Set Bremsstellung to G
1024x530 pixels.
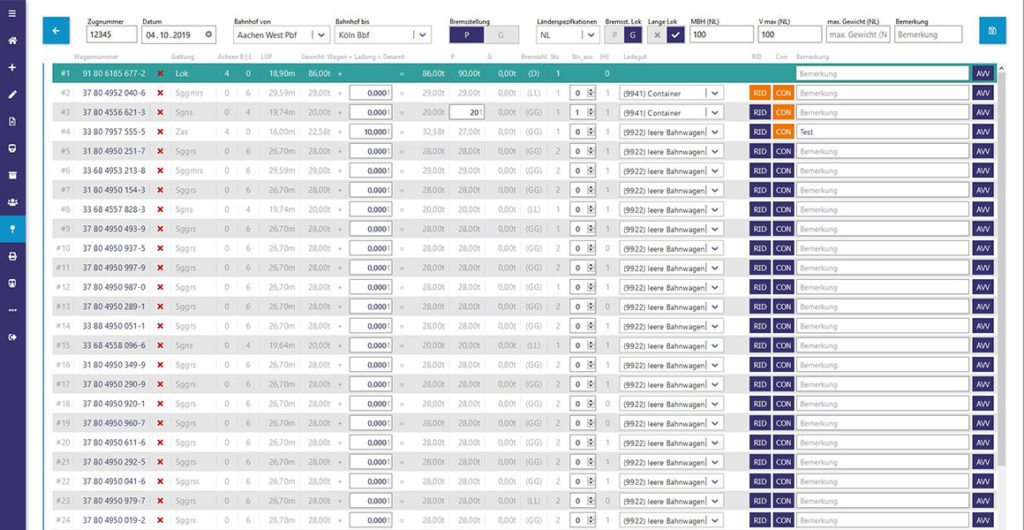click(x=501, y=34)
